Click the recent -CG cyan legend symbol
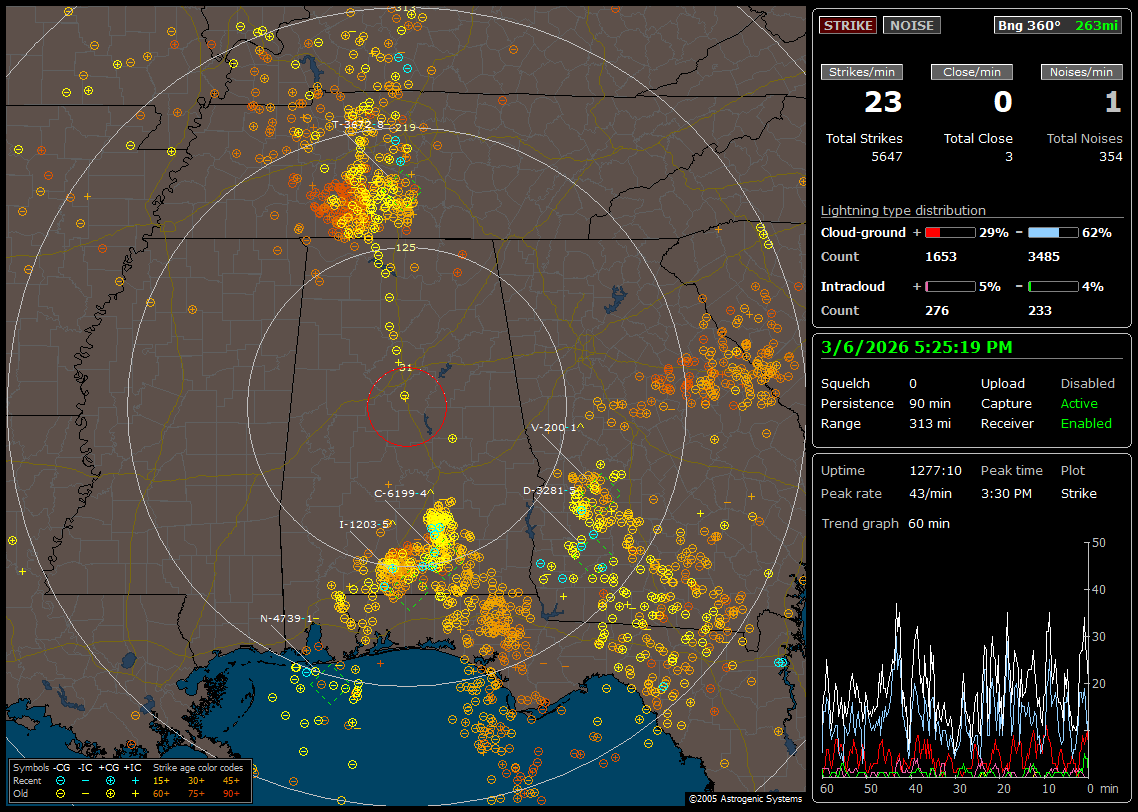Image resolution: width=1138 pixels, height=812 pixels. pyautogui.click(x=62, y=780)
